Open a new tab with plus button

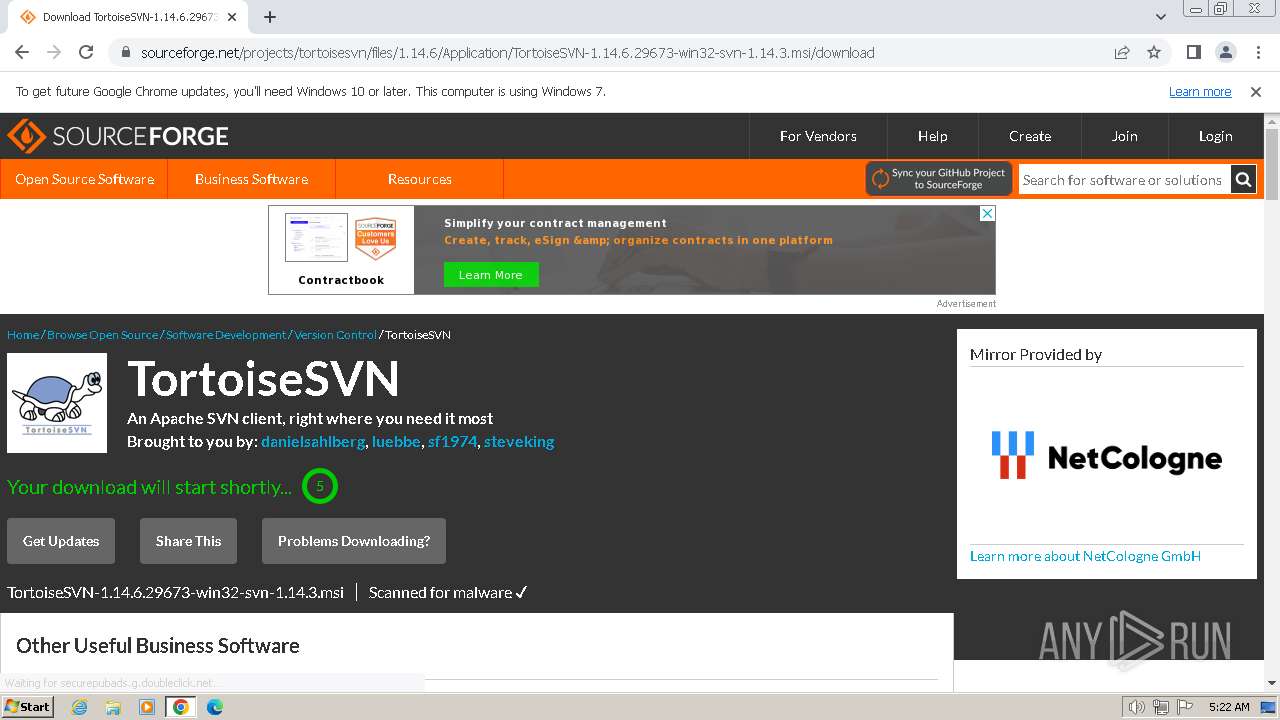270,17
